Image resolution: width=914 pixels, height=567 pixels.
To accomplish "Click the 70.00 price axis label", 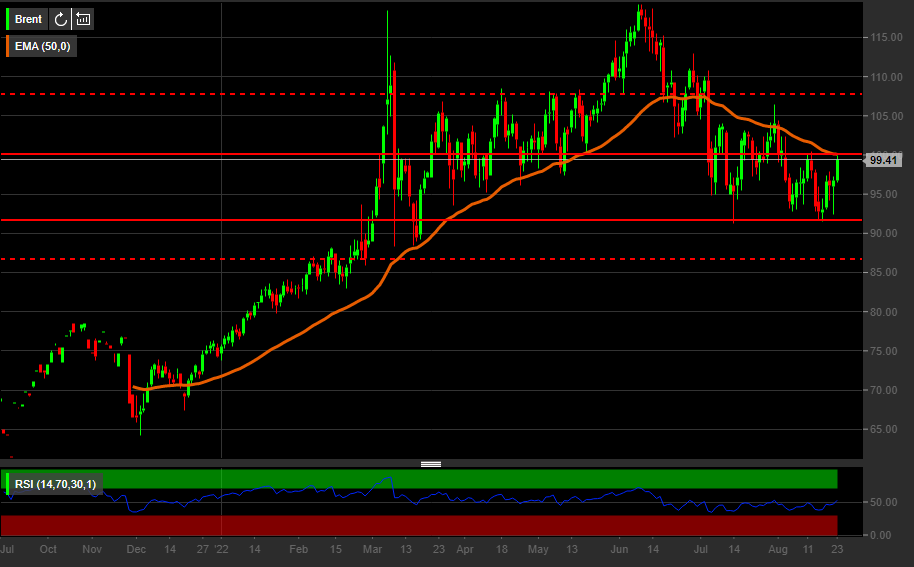I will point(886,390).
